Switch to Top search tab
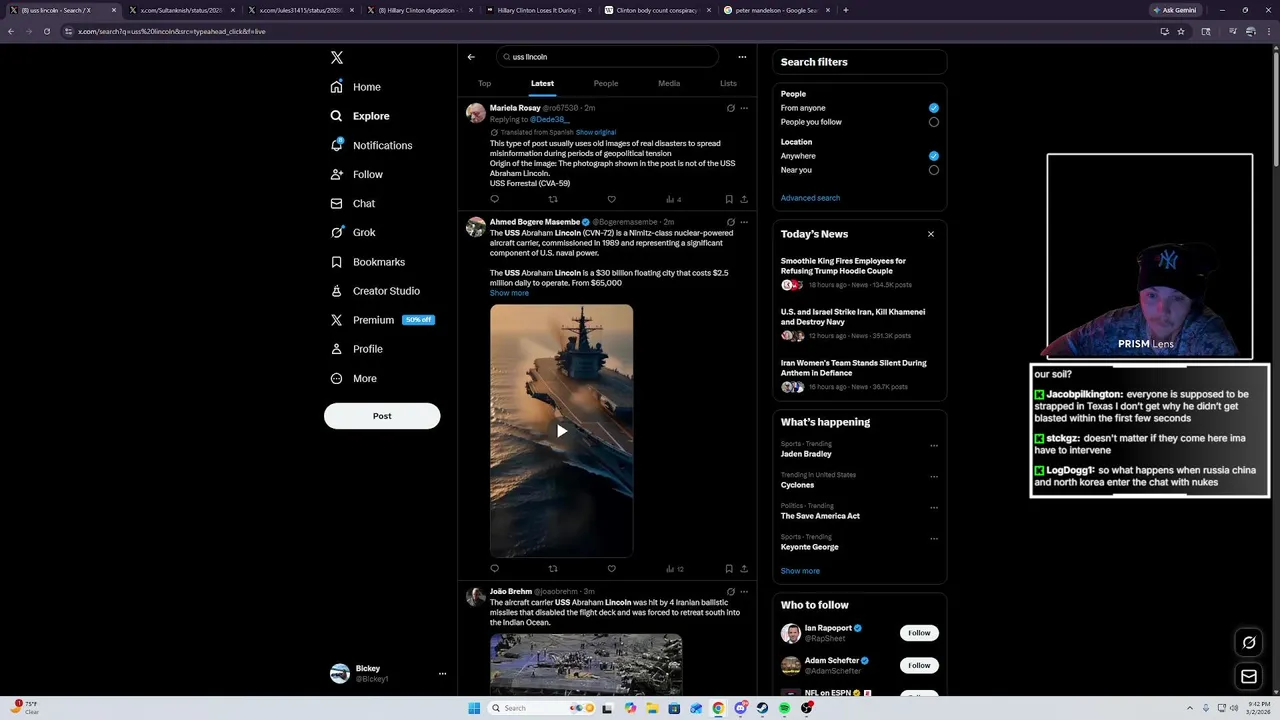The height and width of the screenshot is (720, 1280). click(484, 84)
